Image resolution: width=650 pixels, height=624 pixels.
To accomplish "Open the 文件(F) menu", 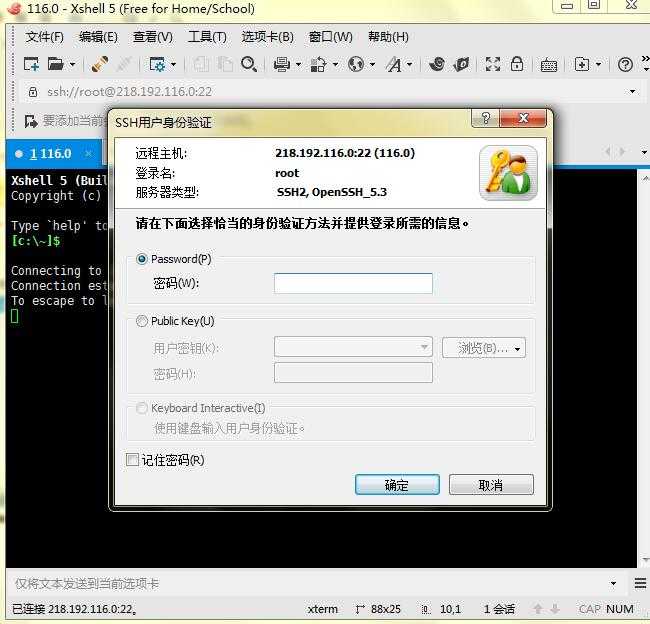I will tap(44, 37).
